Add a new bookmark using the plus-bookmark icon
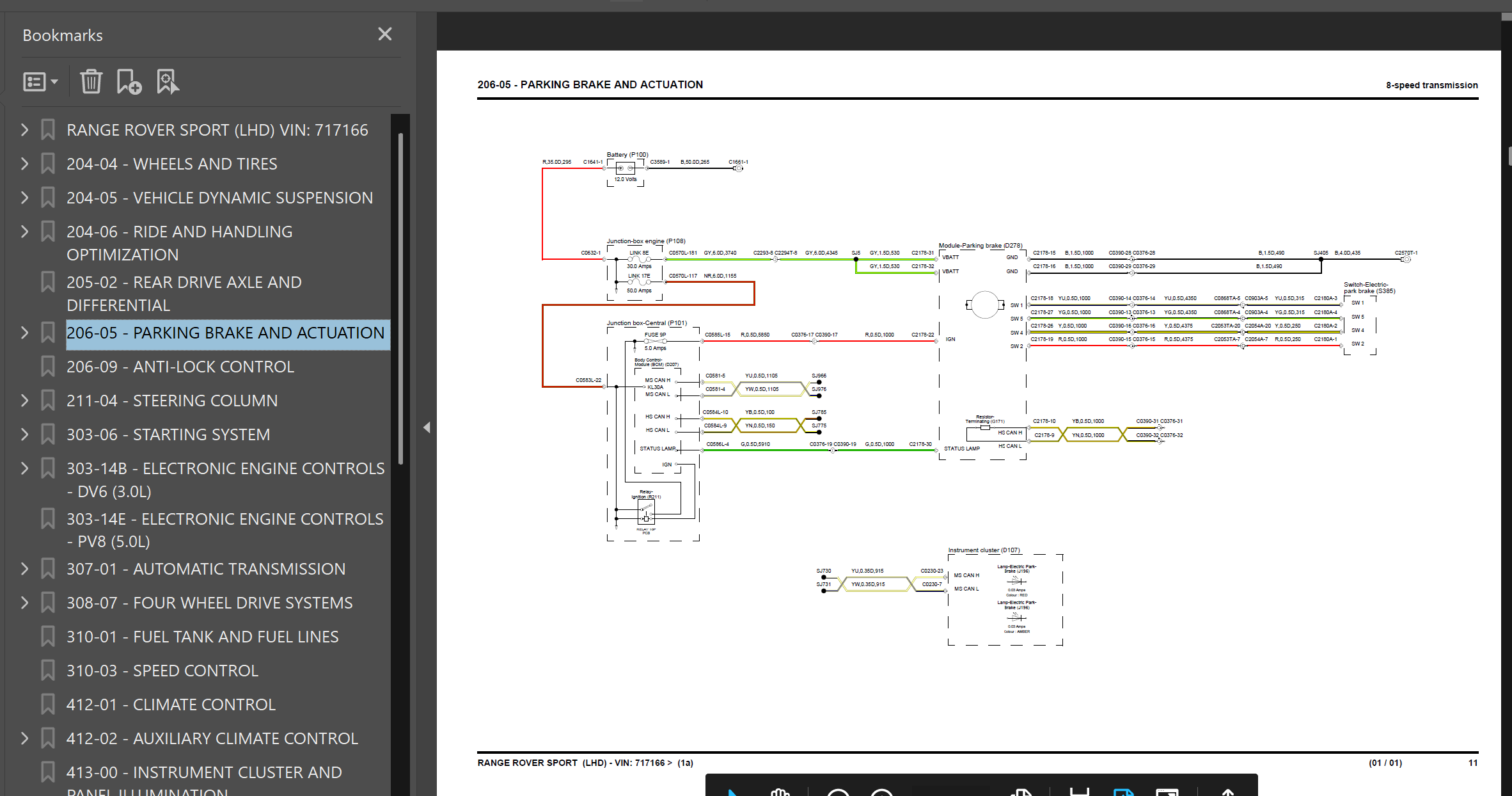The width and height of the screenshot is (1512, 796). [129, 82]
